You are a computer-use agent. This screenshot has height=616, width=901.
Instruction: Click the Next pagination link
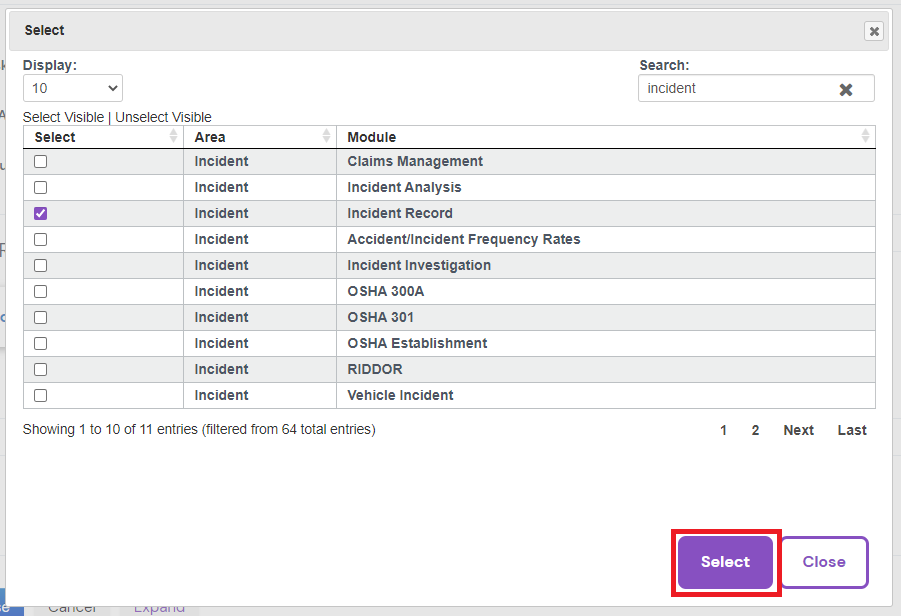[798, 430]
